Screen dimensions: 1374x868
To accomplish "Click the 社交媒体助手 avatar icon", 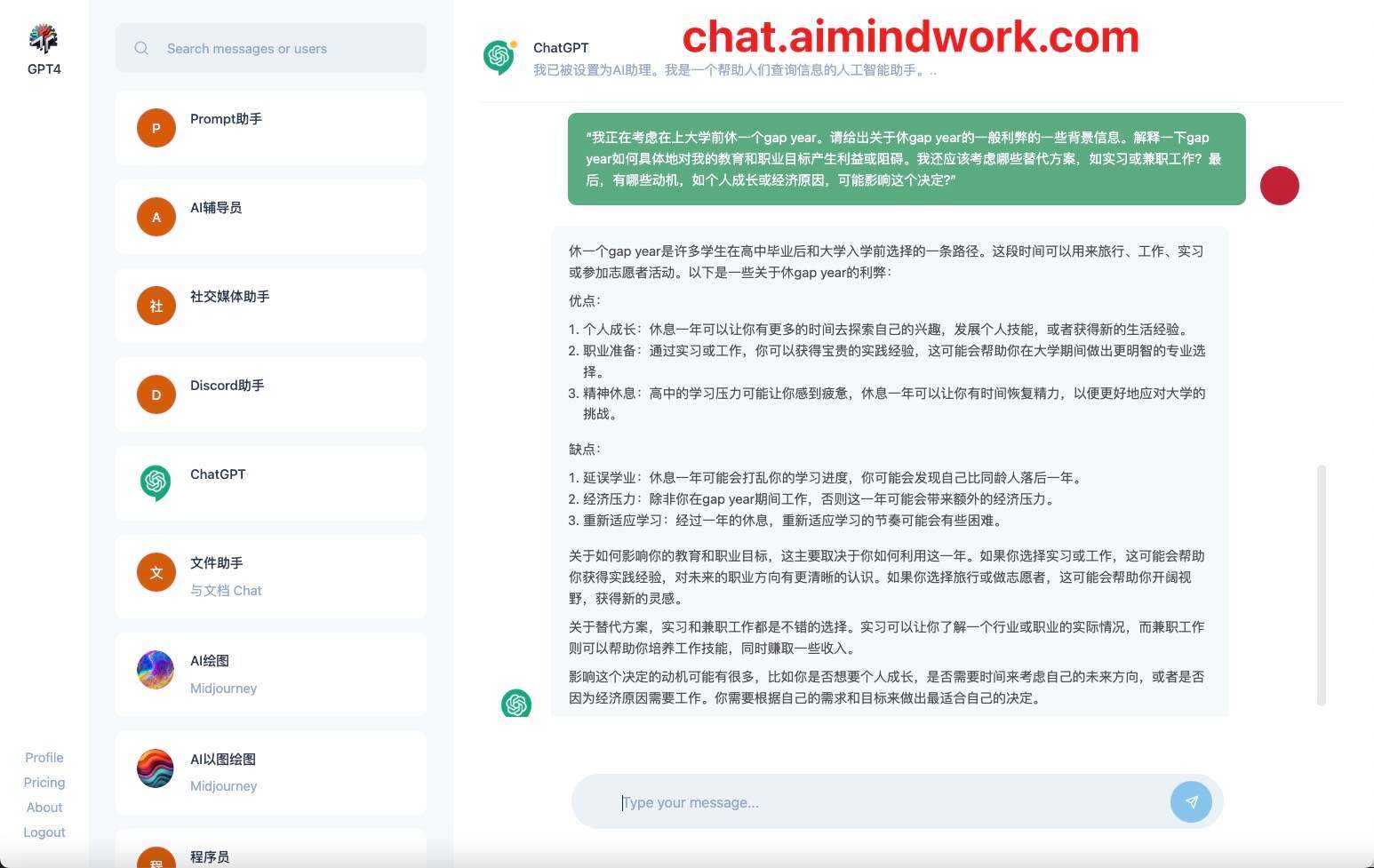I will coord(156,306).
